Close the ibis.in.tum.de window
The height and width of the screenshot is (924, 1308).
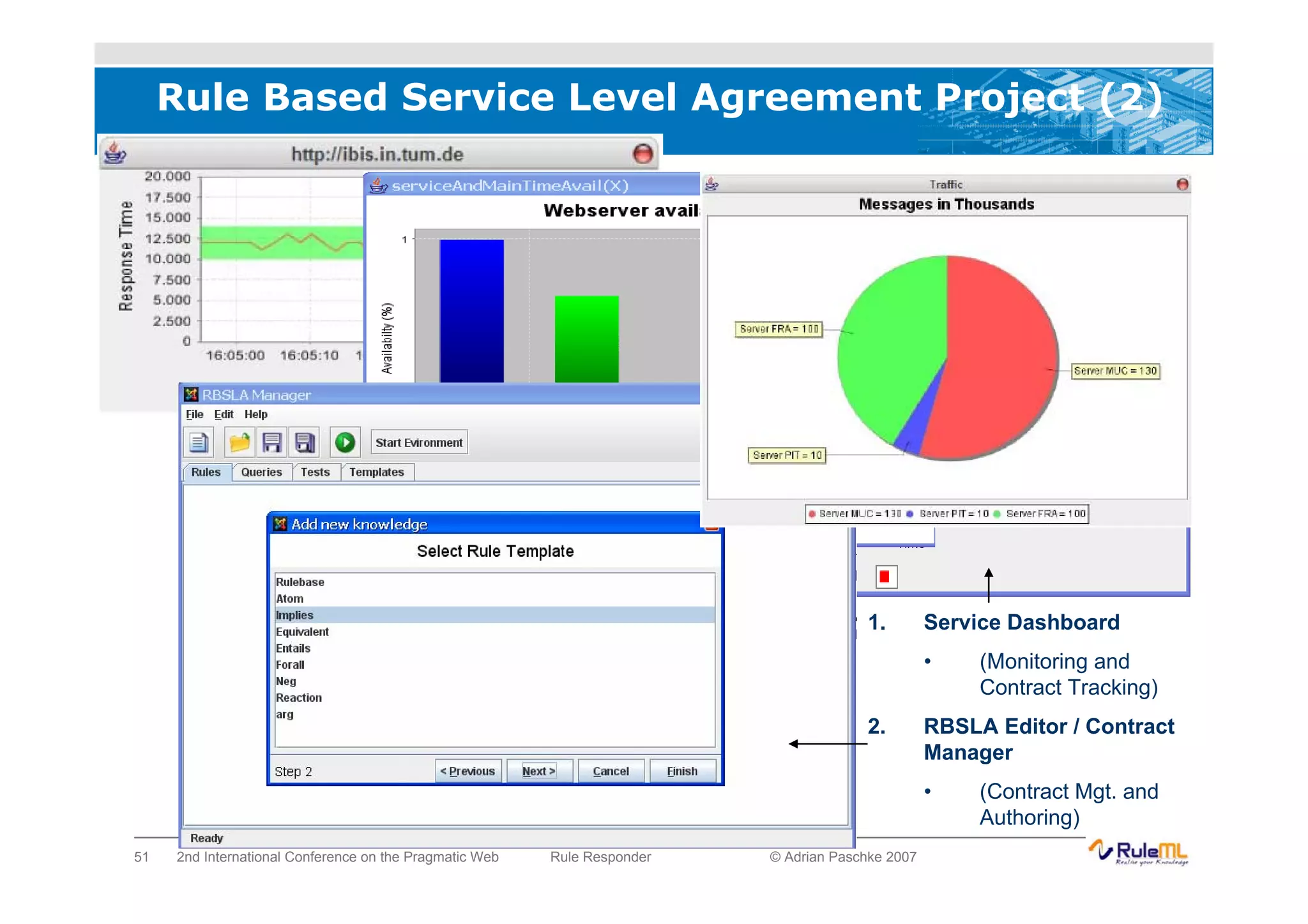(x=643, y=154)
